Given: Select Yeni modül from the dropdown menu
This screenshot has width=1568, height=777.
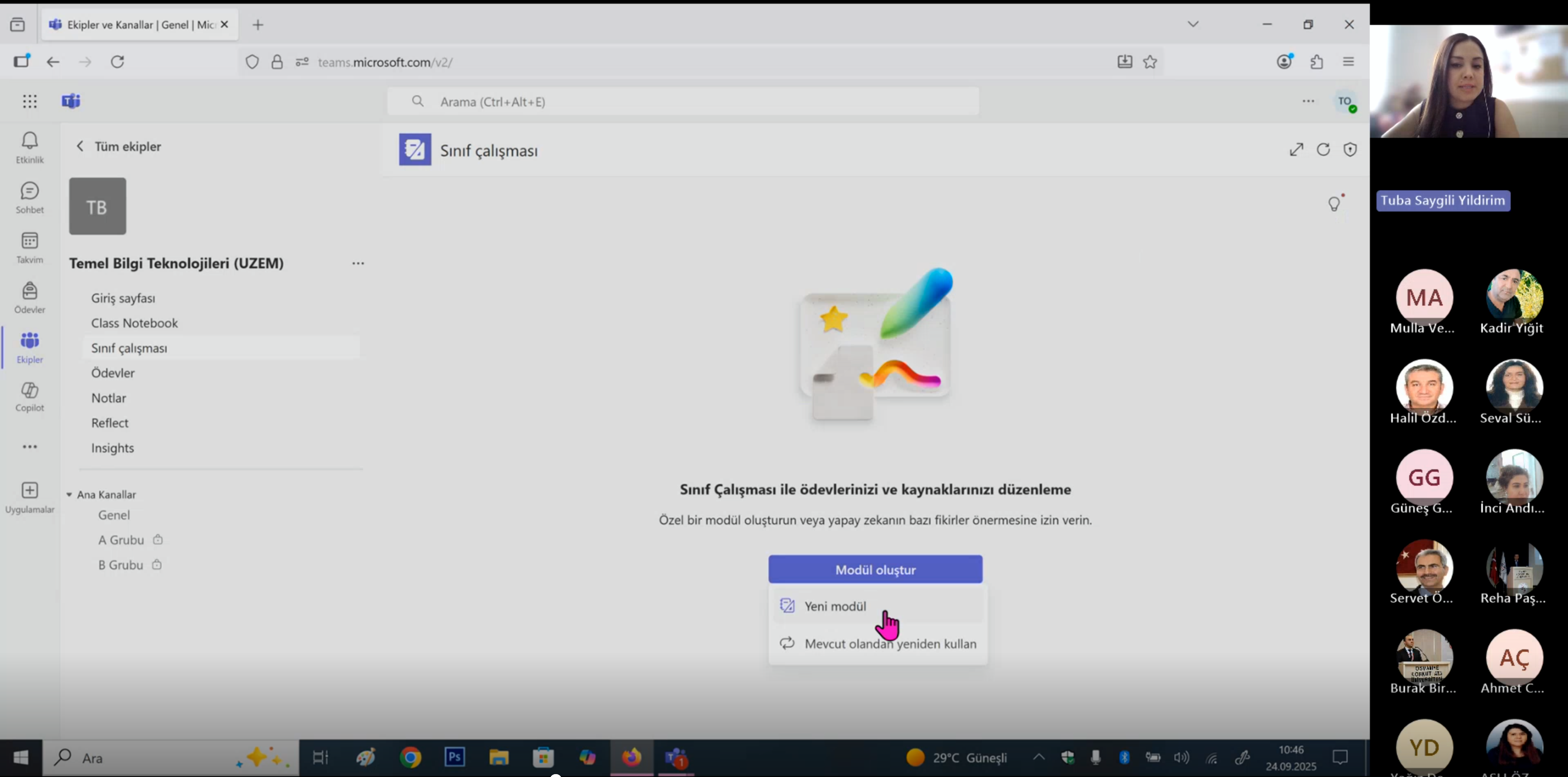Looking at the screenshot, I should (835, 606).
